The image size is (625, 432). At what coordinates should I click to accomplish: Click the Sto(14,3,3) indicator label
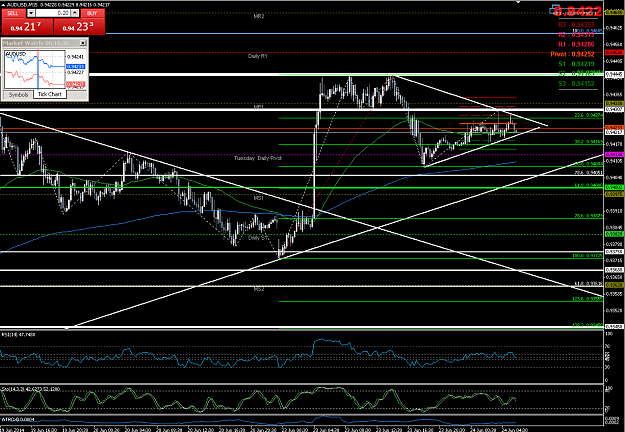tap(31, 389)
